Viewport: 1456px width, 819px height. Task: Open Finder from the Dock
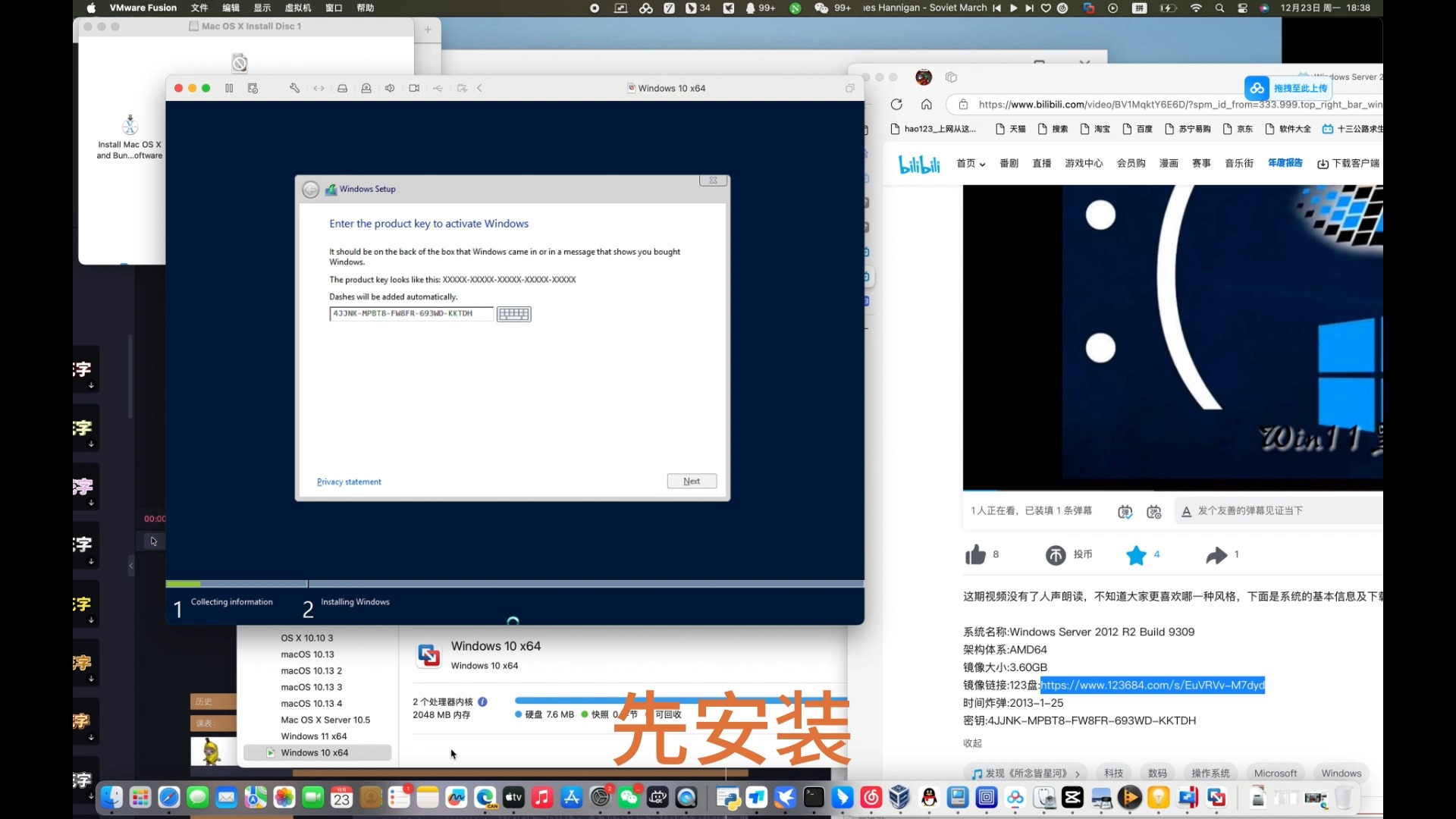pos(111,797)
